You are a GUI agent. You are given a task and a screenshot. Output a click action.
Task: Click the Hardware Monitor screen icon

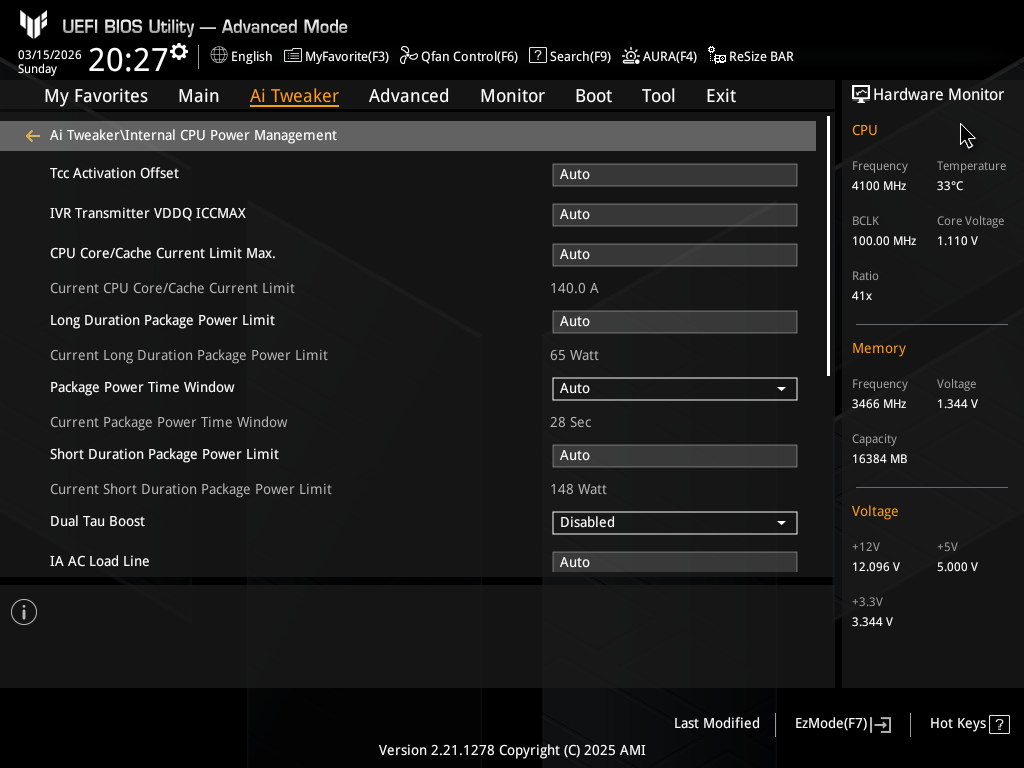coord(861,95)
